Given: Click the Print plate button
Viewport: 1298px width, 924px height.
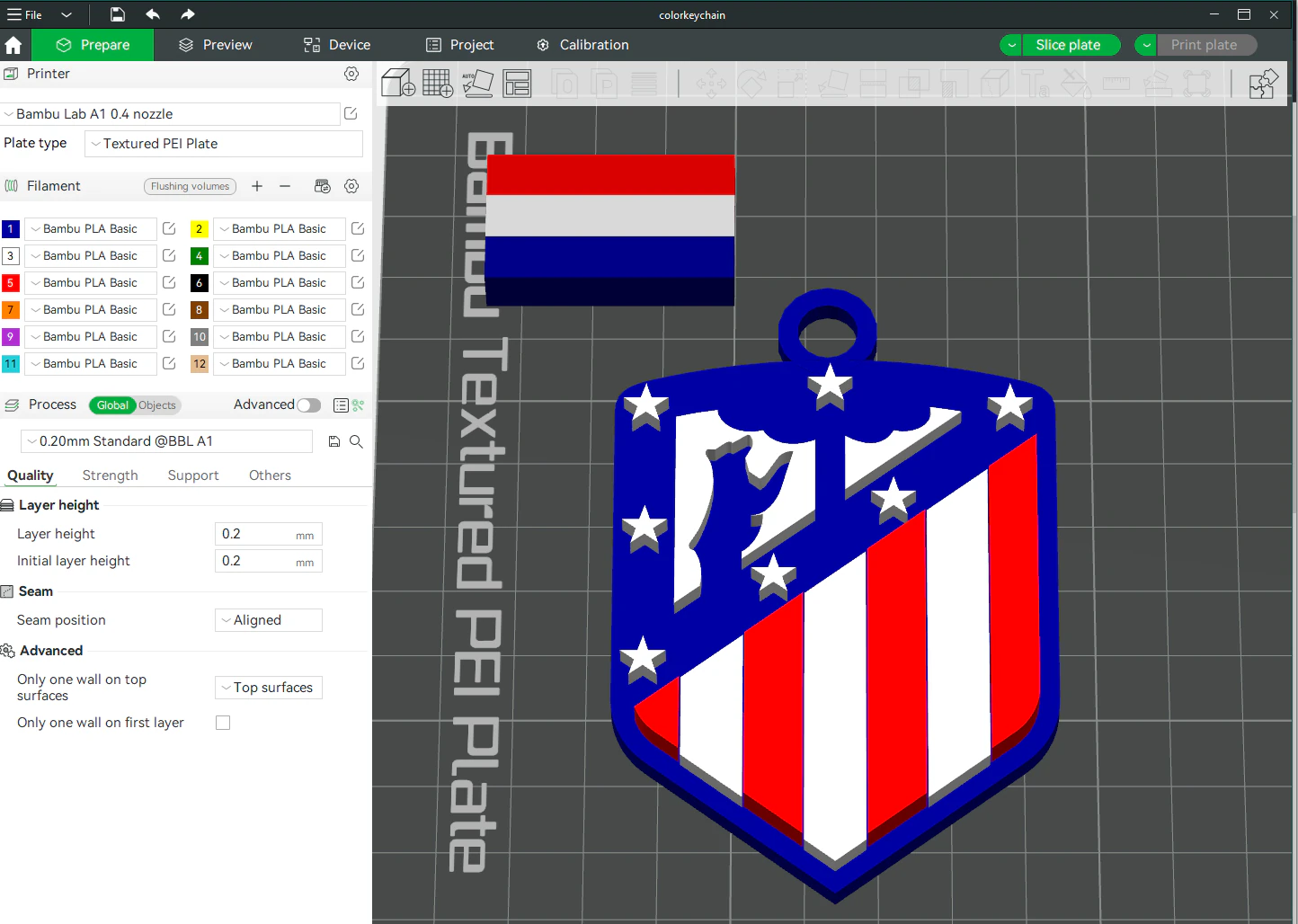Looking at the screenshot, I should pos(1207,45).
